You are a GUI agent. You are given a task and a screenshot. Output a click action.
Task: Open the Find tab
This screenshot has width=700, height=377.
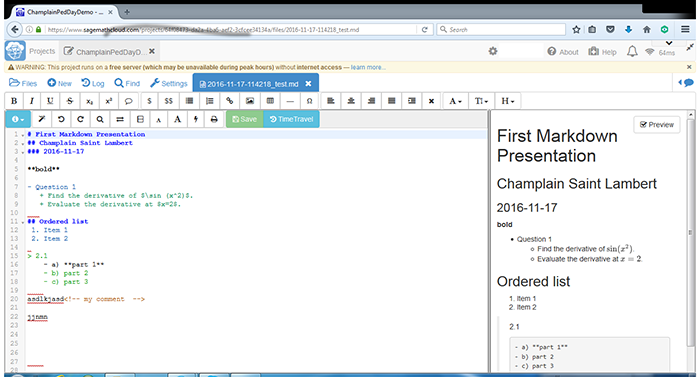(x=127, y=83)
